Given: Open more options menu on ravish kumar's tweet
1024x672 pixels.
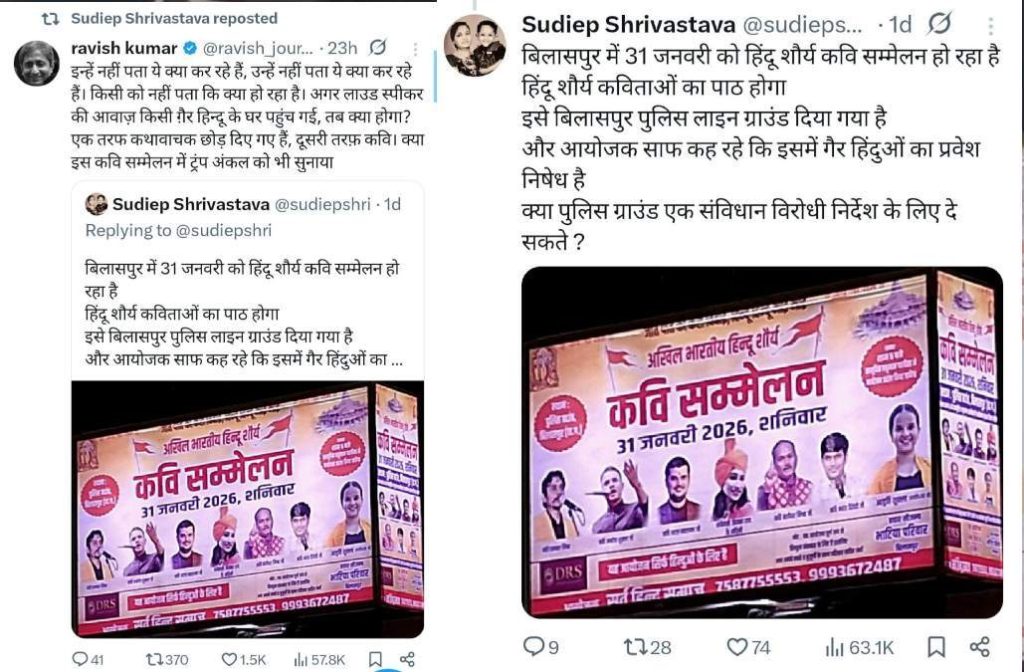Looking at the screenshot, I should (x=415, y=48).
